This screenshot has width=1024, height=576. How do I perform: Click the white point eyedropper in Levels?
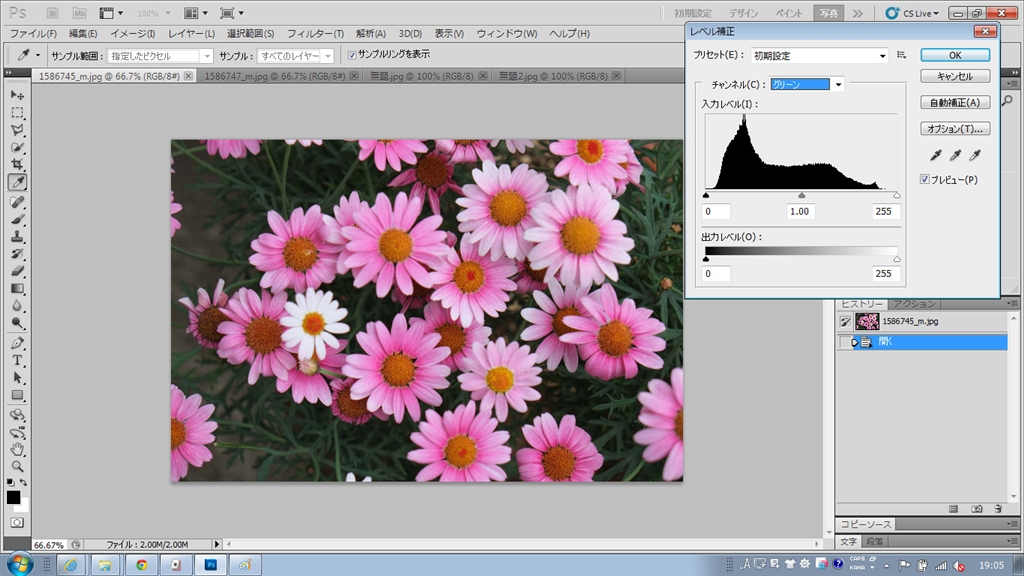coord(974,156)
